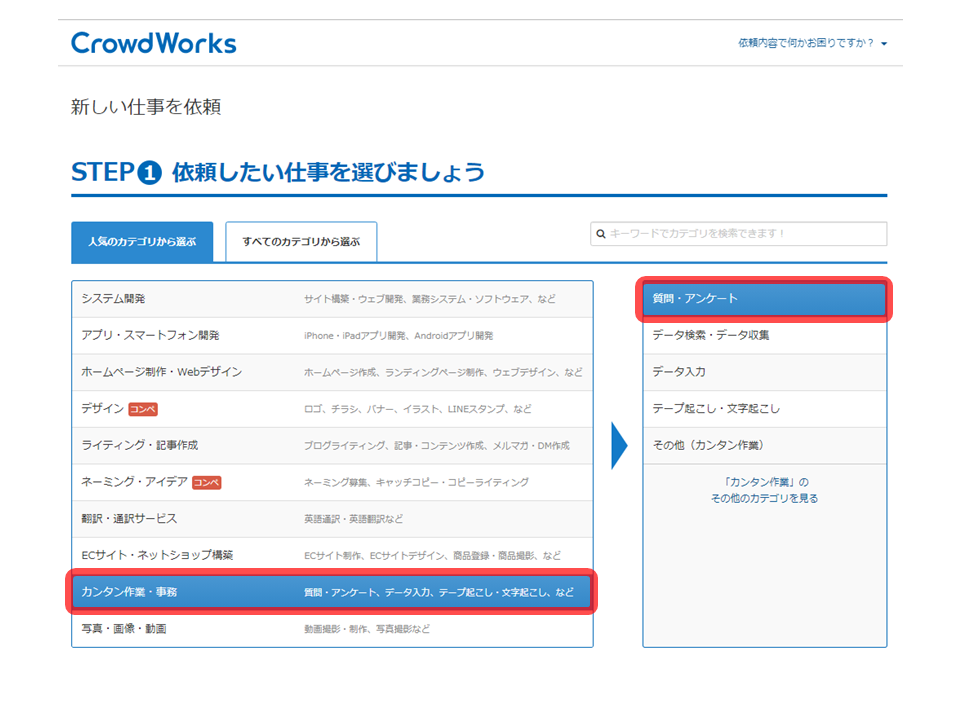
Task: Choose 写真・画像・動画 category
Action: coord(332,629)
